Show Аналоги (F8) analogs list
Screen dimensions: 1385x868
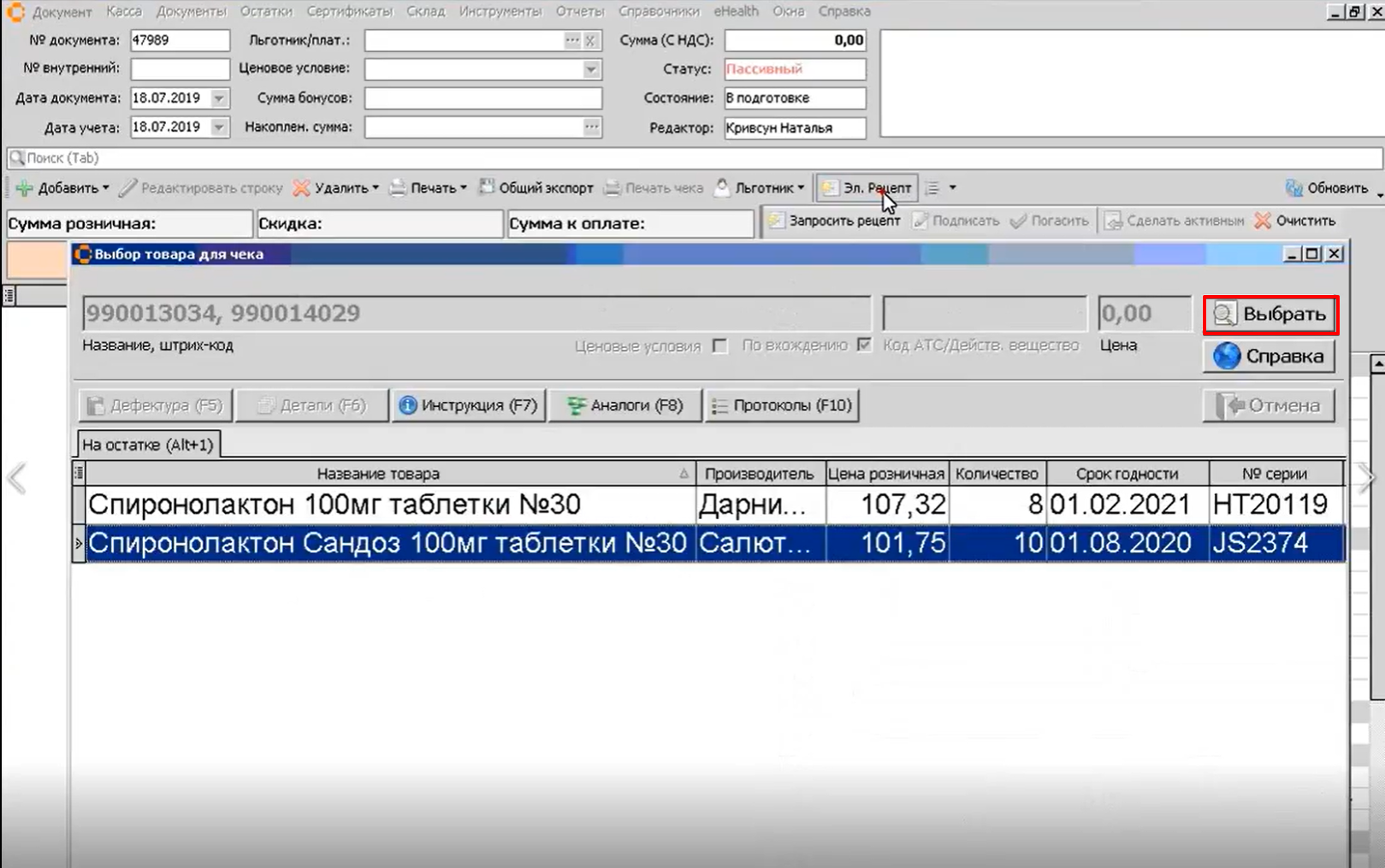pos(625,405)
